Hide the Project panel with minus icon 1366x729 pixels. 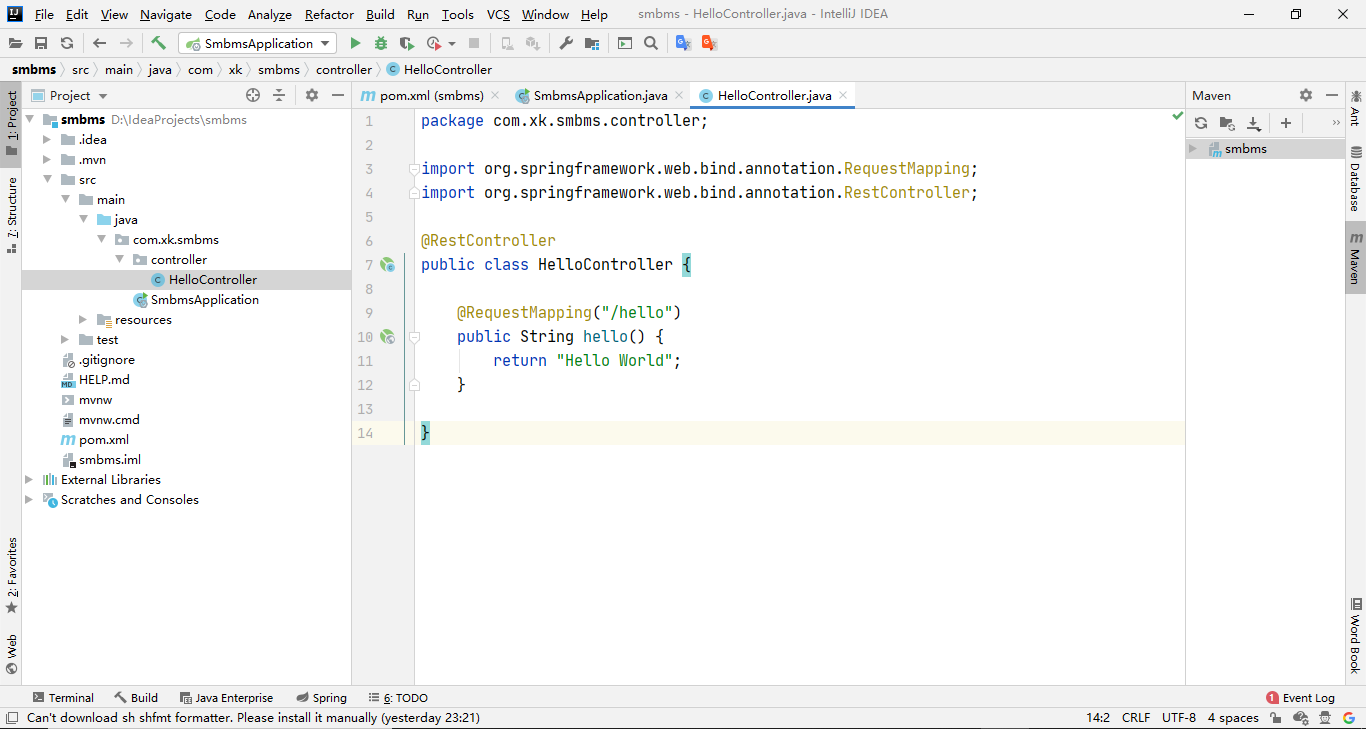[338, 95]
